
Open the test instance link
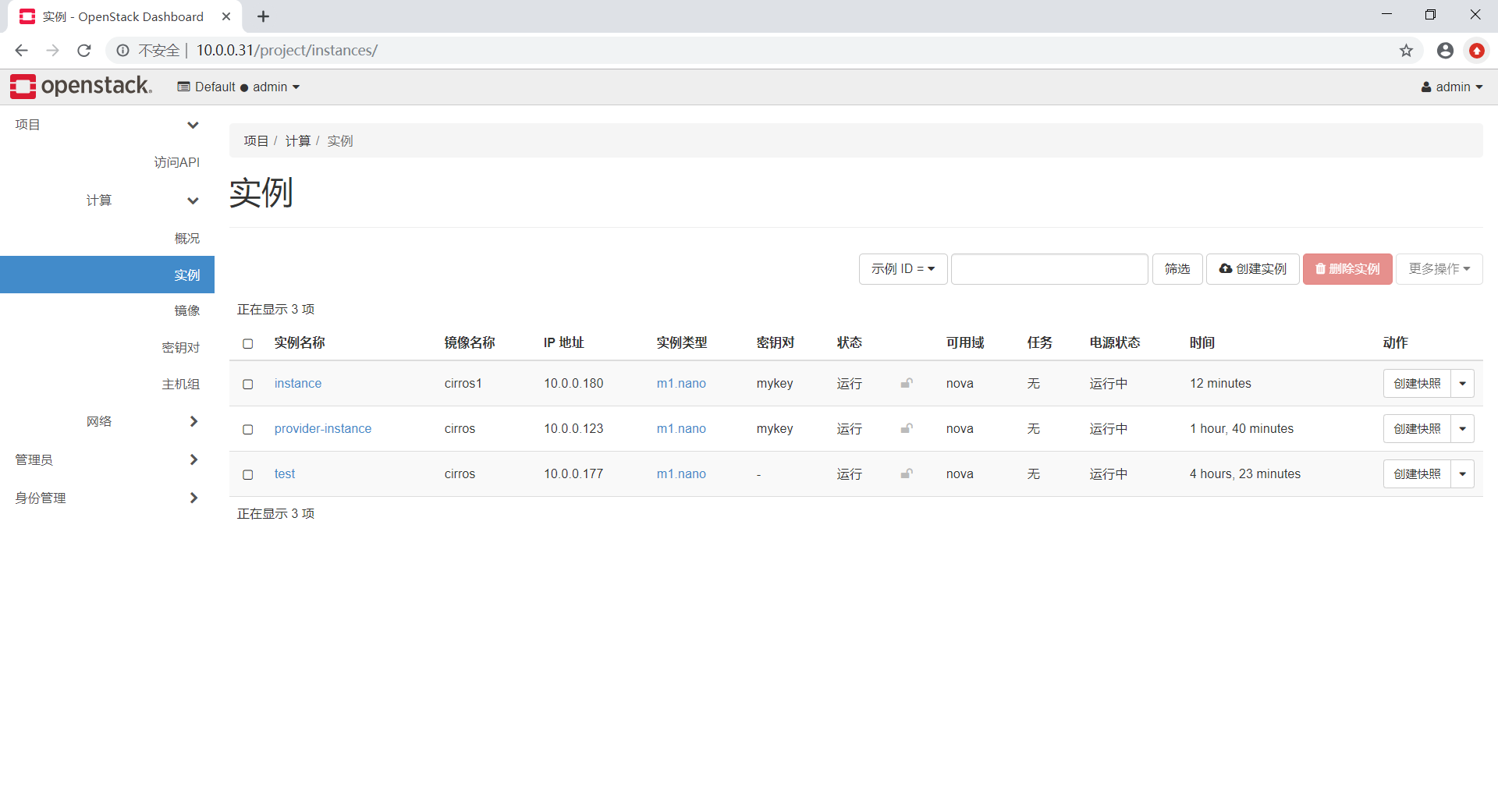(285, 473)
